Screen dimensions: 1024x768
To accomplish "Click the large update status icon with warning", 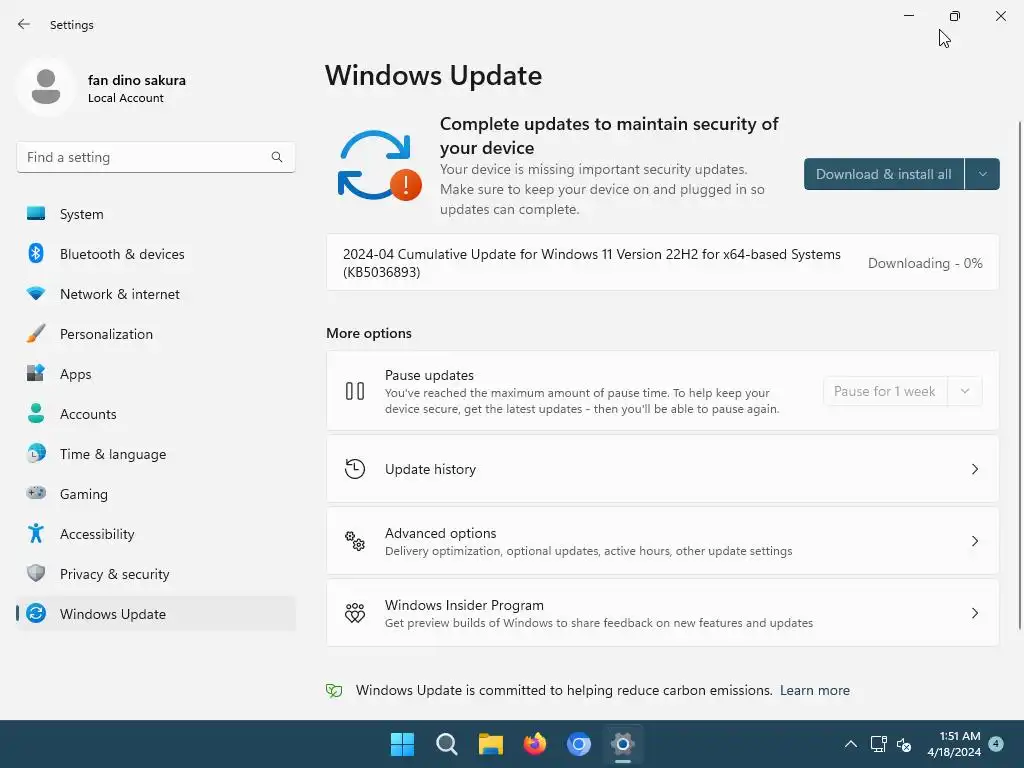I will [379, 166].
